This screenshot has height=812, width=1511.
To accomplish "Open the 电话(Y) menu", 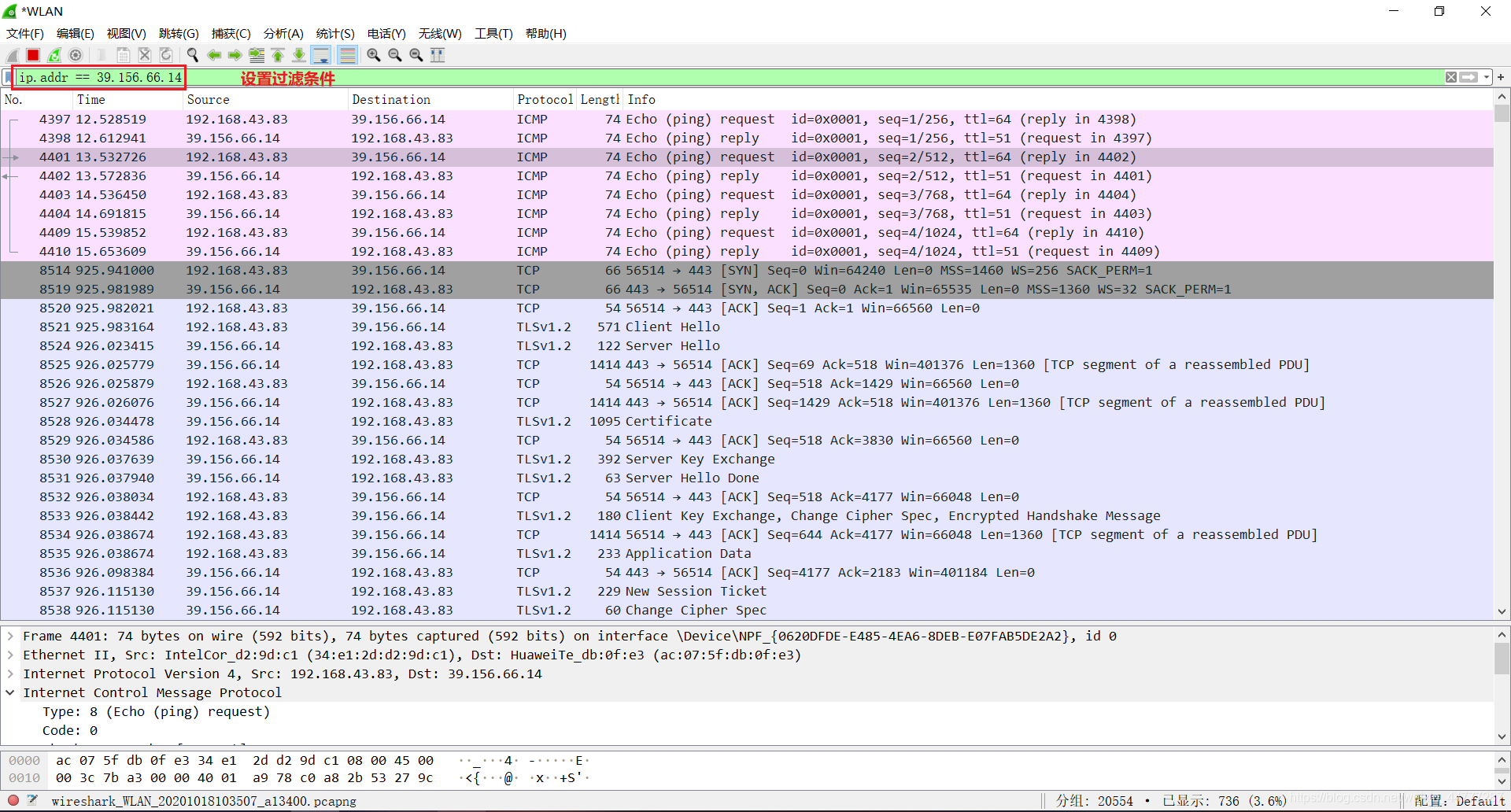I will click(x=386, y=34).
